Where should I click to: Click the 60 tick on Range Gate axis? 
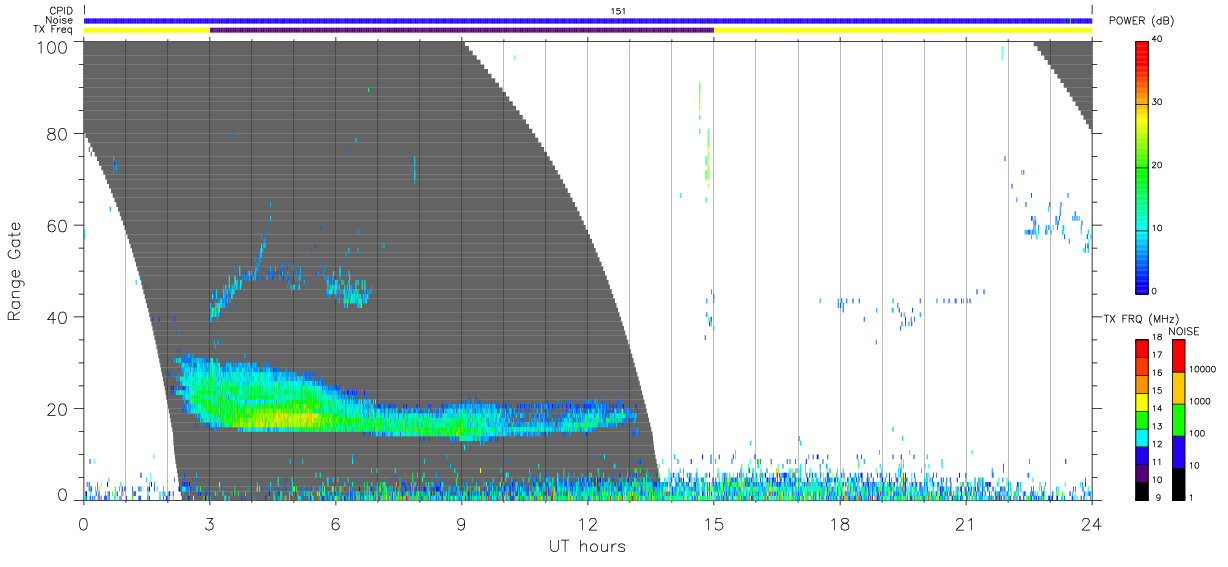coord(59,225)
